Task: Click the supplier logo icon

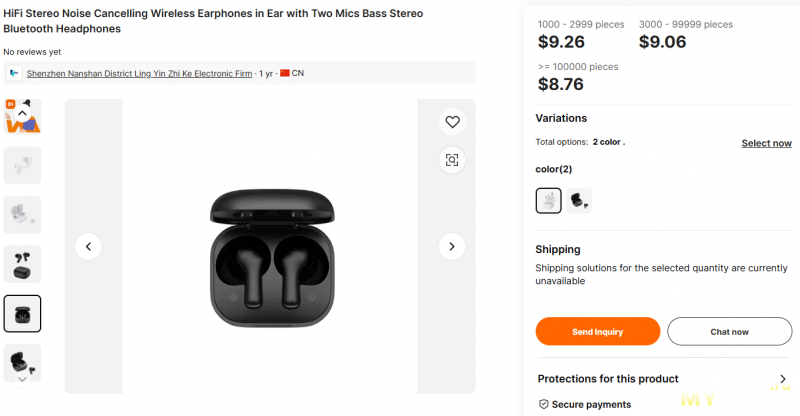Action: coord(14,73)
